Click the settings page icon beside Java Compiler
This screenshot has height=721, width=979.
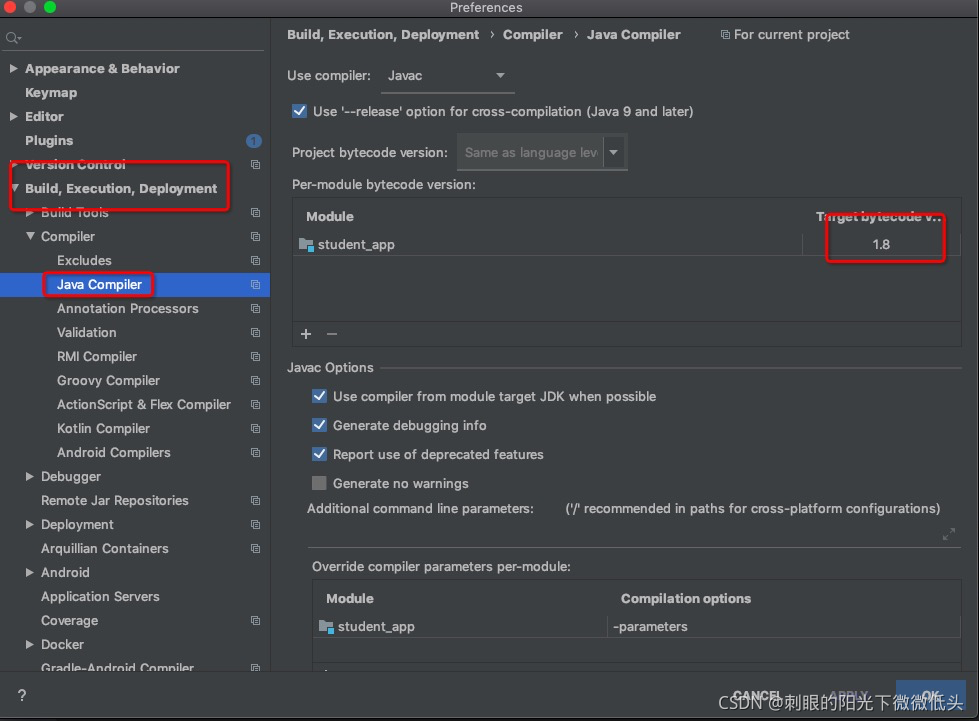point(254,284)
